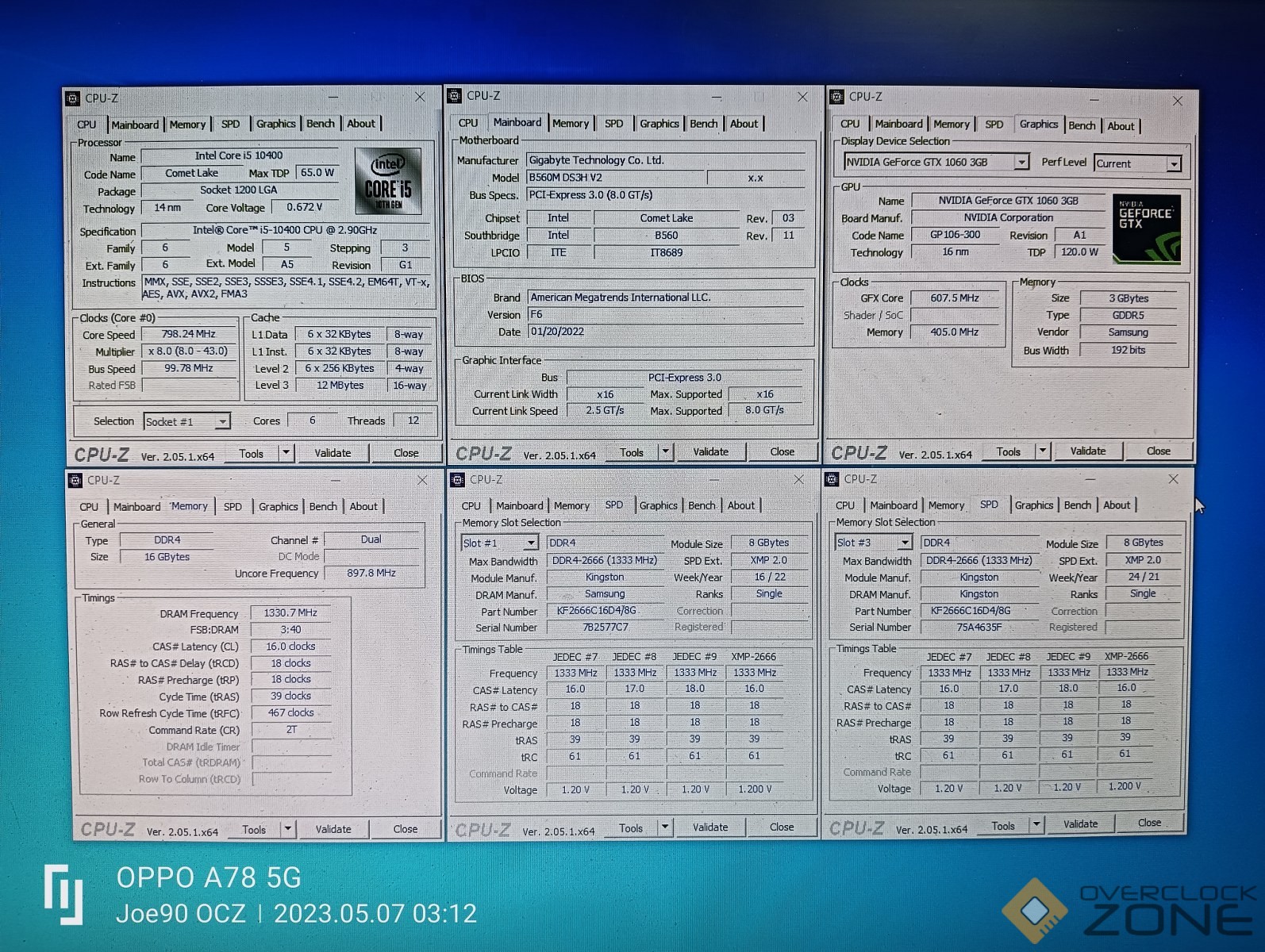The height and width of the screenshot is (952, 1265).
Task: Click the Intel Core i5 processor logo
Action: tap(388, 182)
